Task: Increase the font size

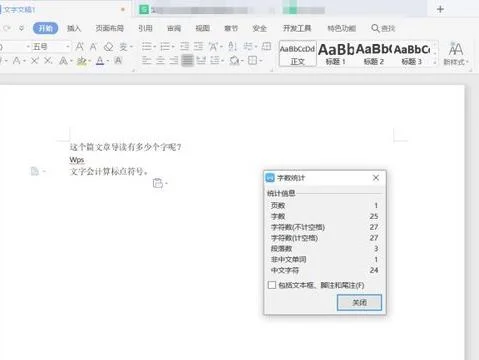Action: pos(80,47)
